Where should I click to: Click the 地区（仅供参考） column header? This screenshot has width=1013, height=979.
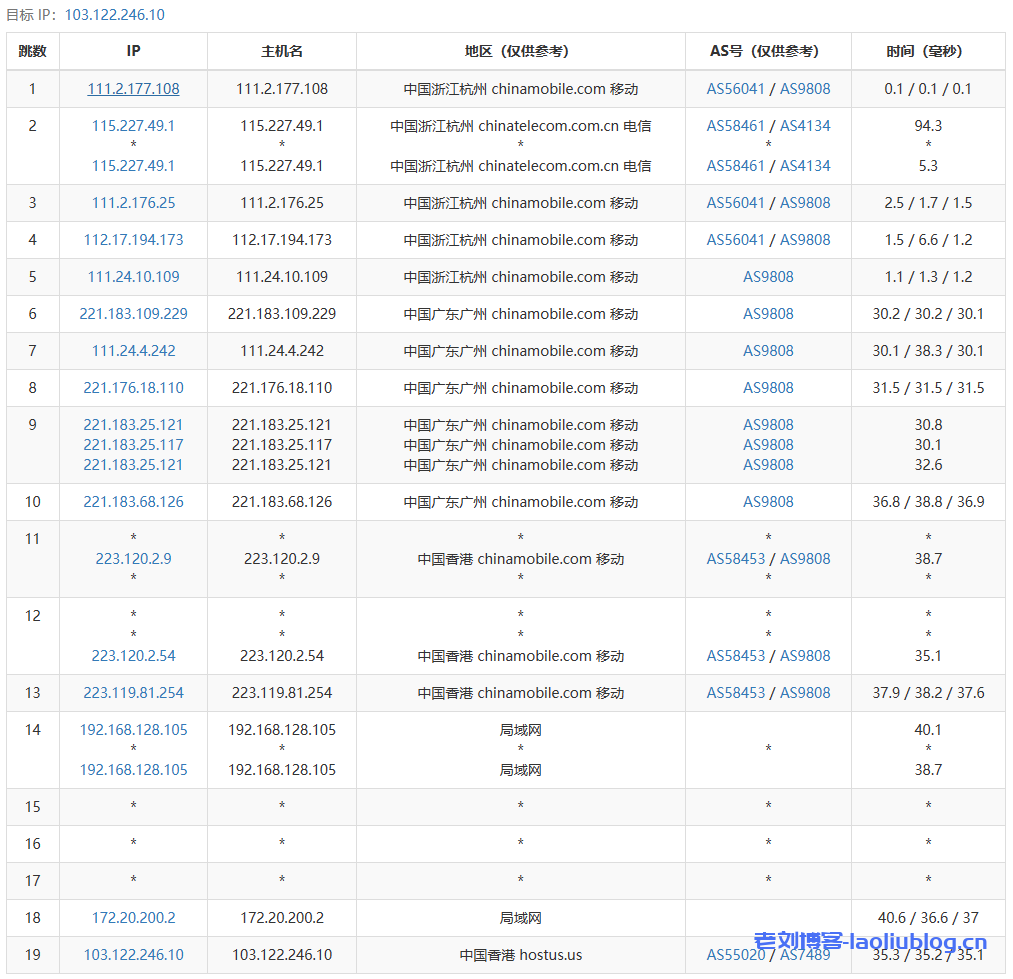(x=520, y=51)
